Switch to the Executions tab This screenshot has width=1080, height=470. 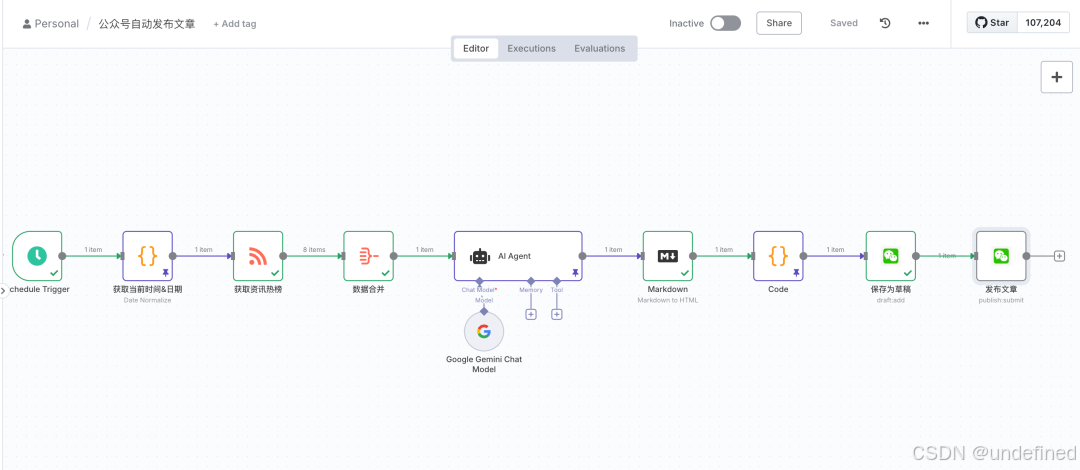pos(532,48)
